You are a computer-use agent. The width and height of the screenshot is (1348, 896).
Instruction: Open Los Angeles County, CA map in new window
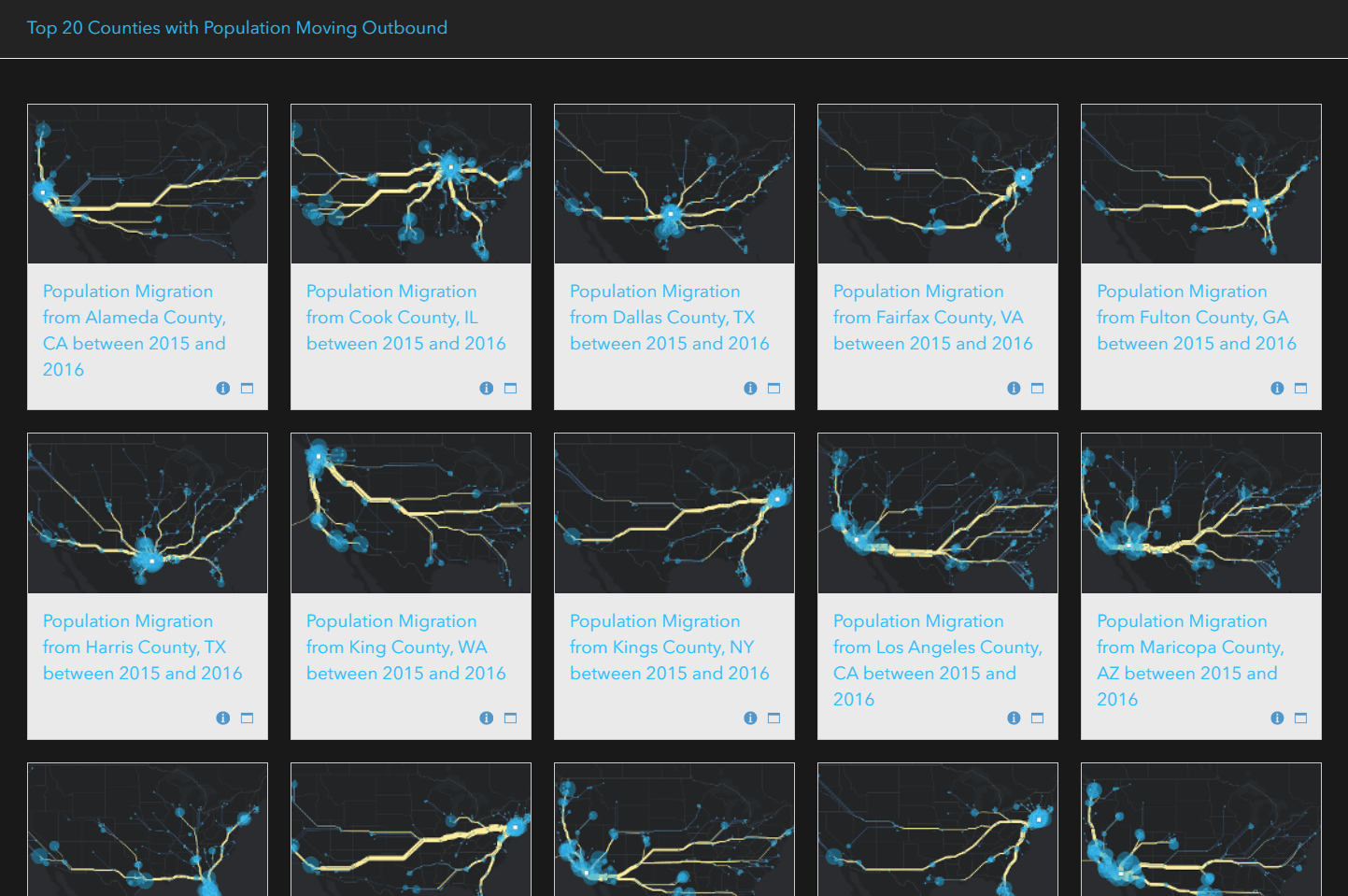tap(1038, 718)
